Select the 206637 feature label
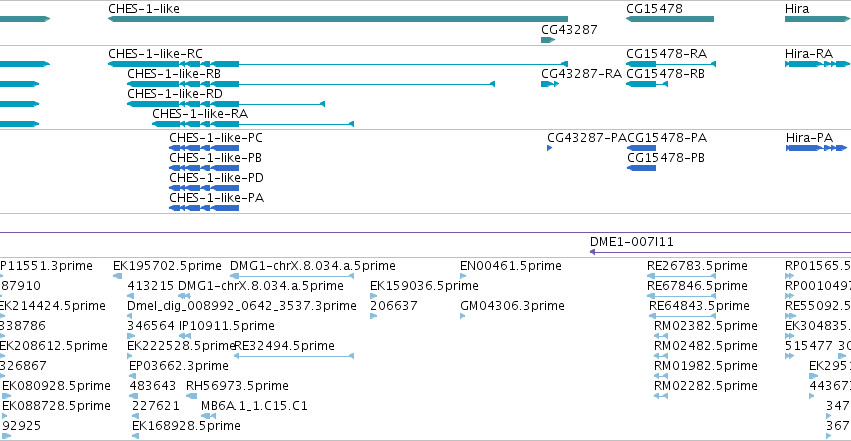Viewport: 851px width, 441px height. coord(393,306)
